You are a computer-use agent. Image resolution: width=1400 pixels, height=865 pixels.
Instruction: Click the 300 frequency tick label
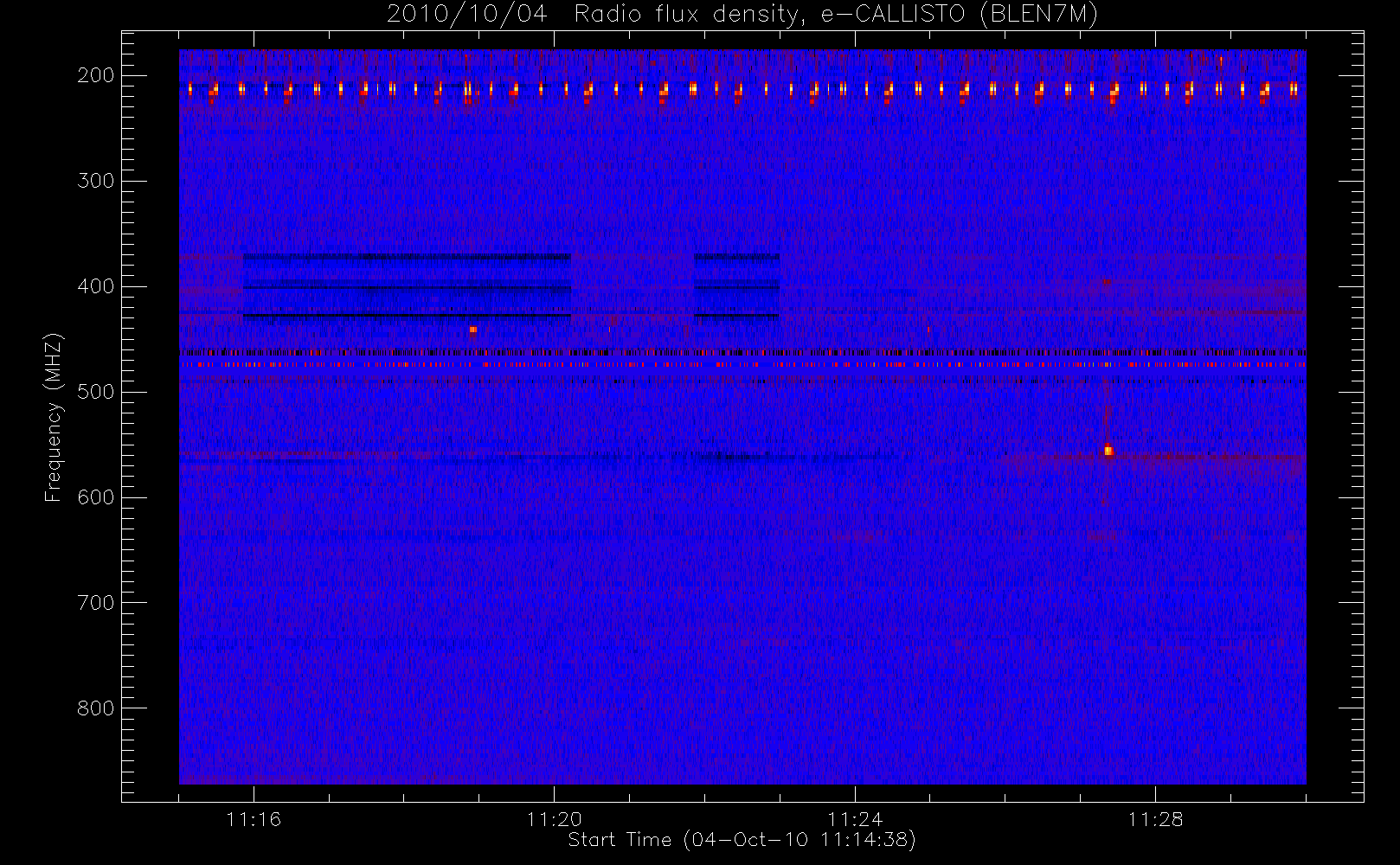pos(96,181)
